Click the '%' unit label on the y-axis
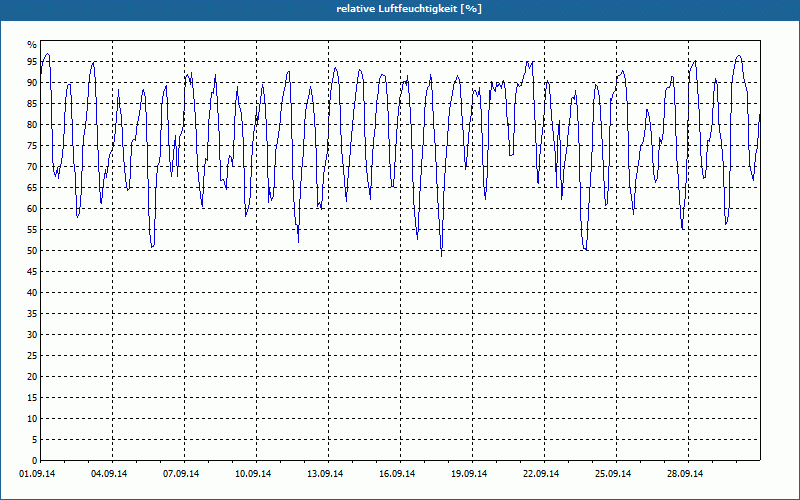Viewport: 800px width, 500px height. pyautogui.click(x=32, y=45)
